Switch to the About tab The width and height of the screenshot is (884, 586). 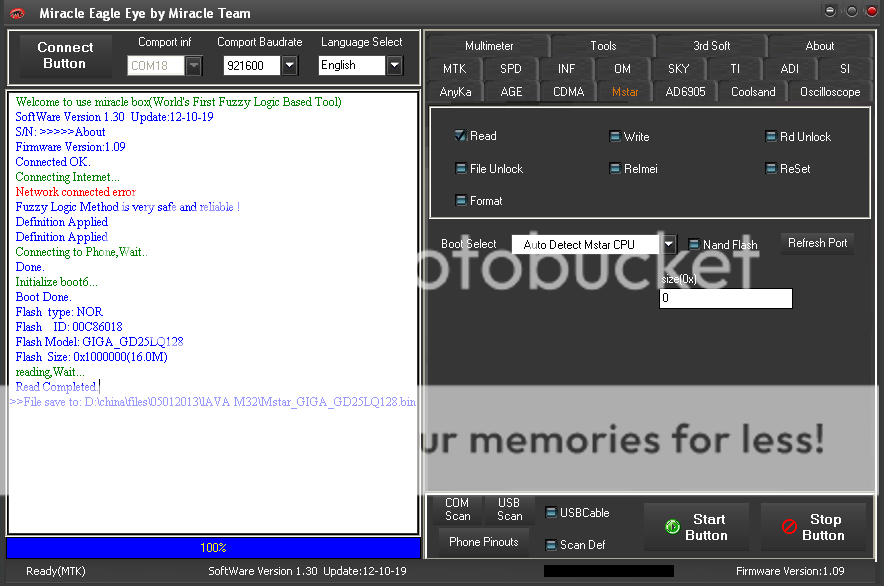(x=819, y=46)
